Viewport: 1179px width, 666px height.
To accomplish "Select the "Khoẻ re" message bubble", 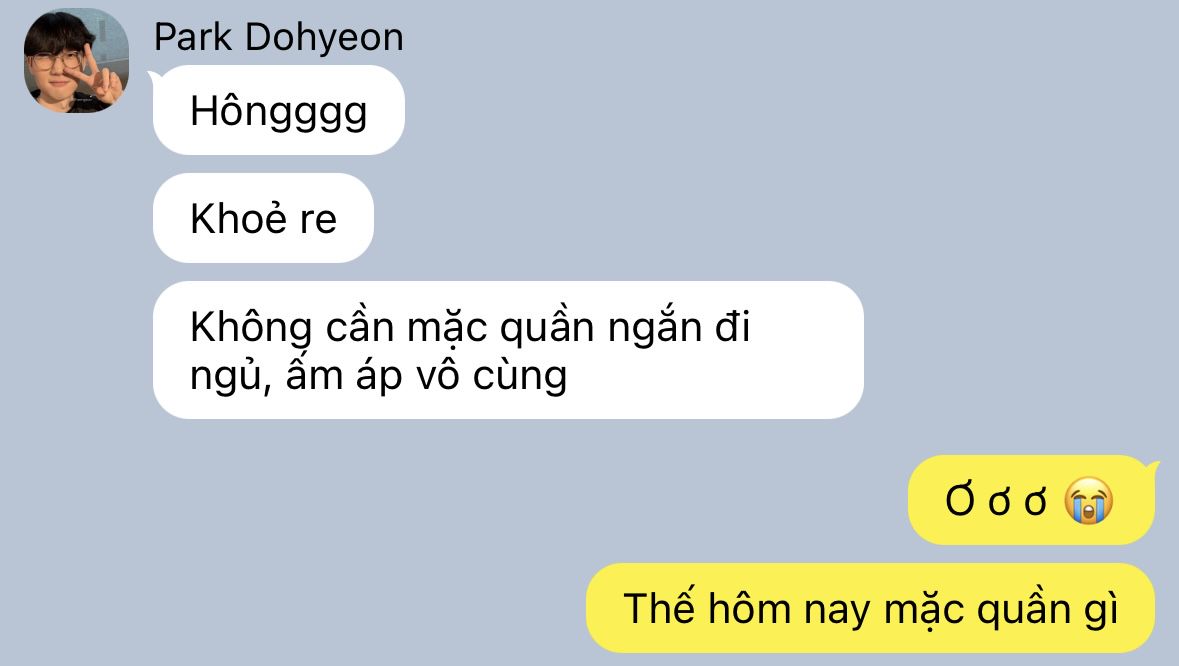I will pyautogui.click(x=263, y=218).
